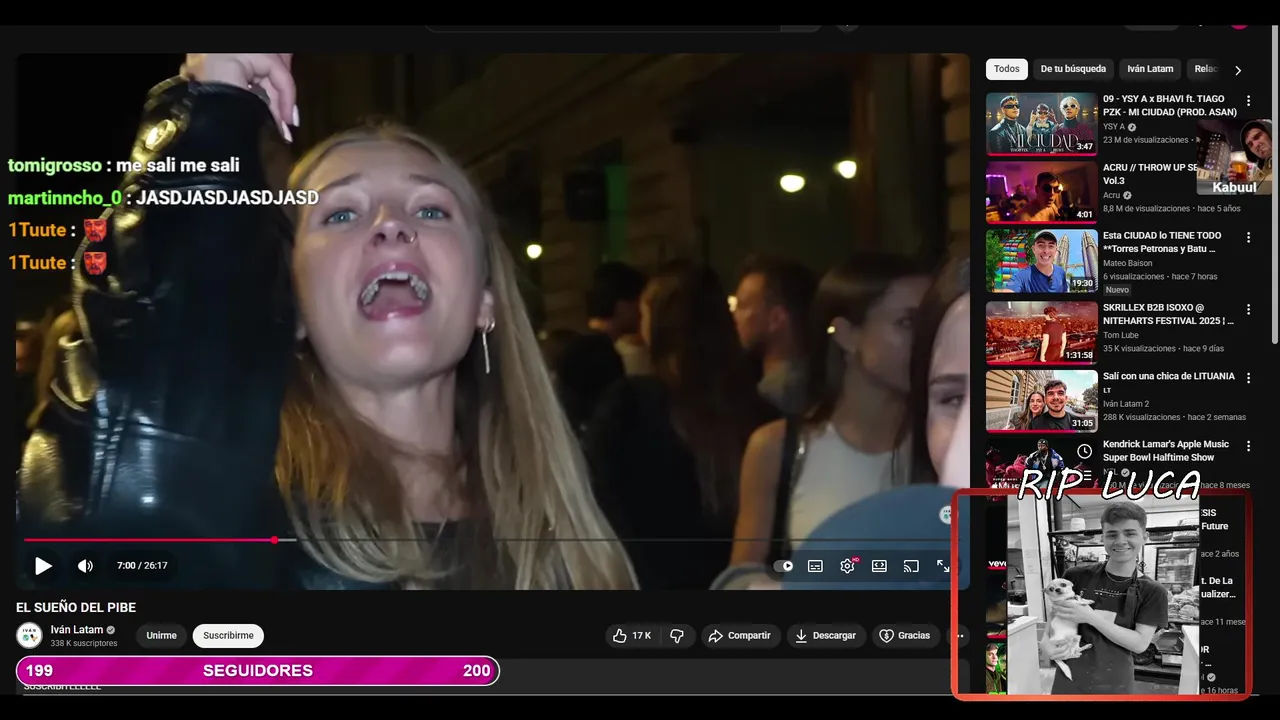Play the paused YouTube video

click(x=43, y=566)
